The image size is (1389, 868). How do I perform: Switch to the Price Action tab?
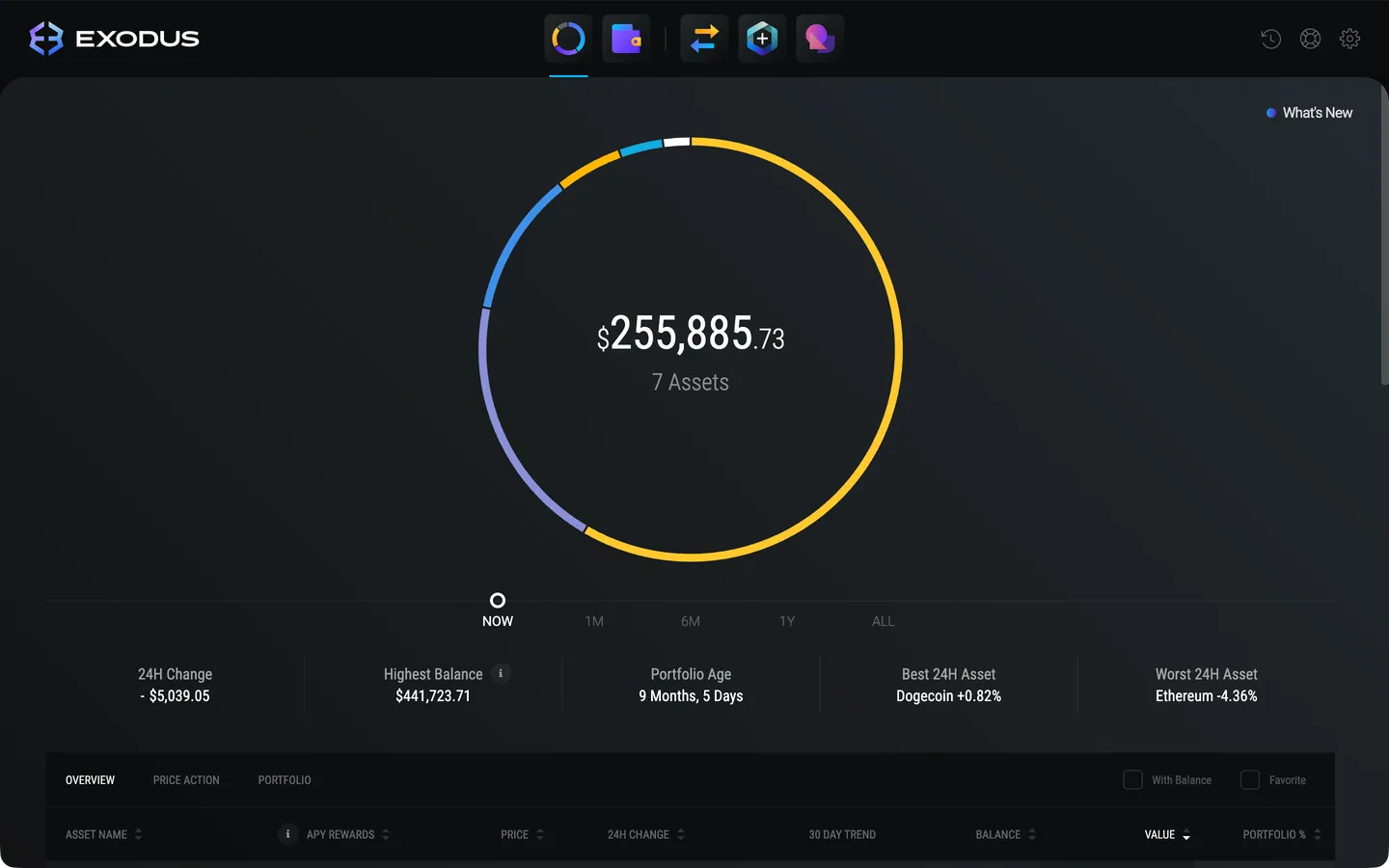186,780
